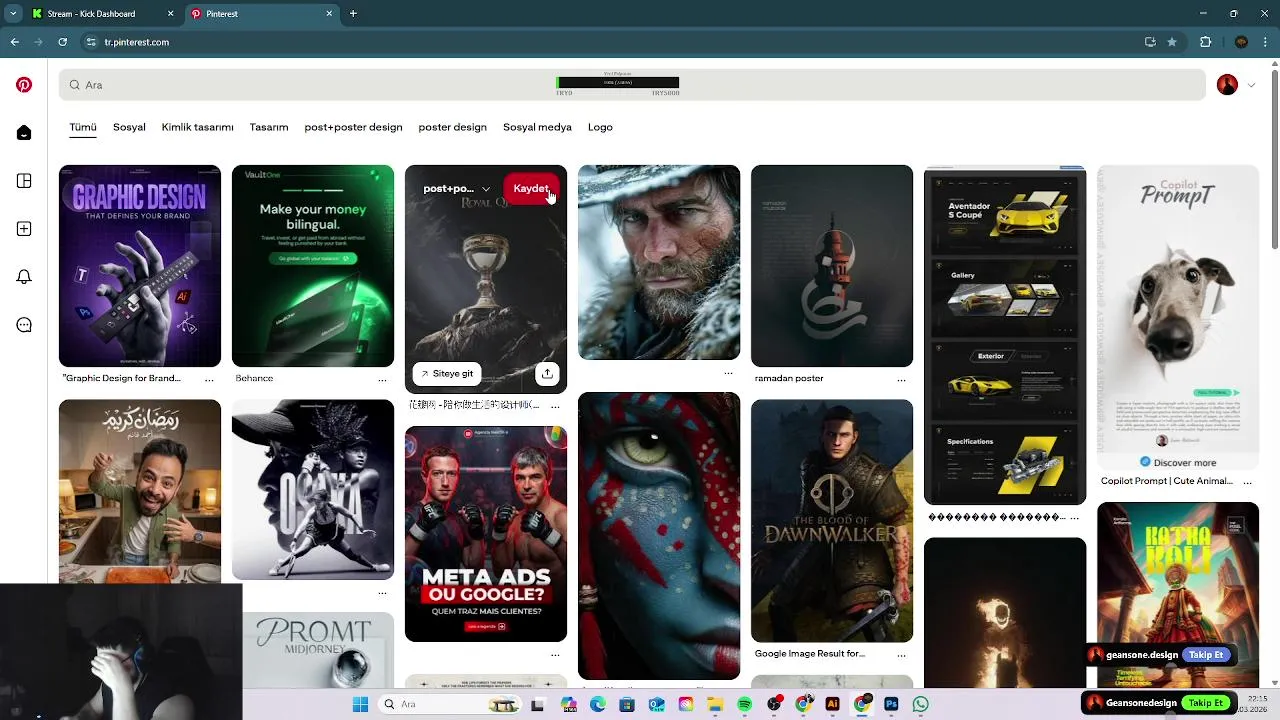Click the "Siteye git" button on the pin
This screenshot has width=1280, height=720.
click(x=447, y=373)
